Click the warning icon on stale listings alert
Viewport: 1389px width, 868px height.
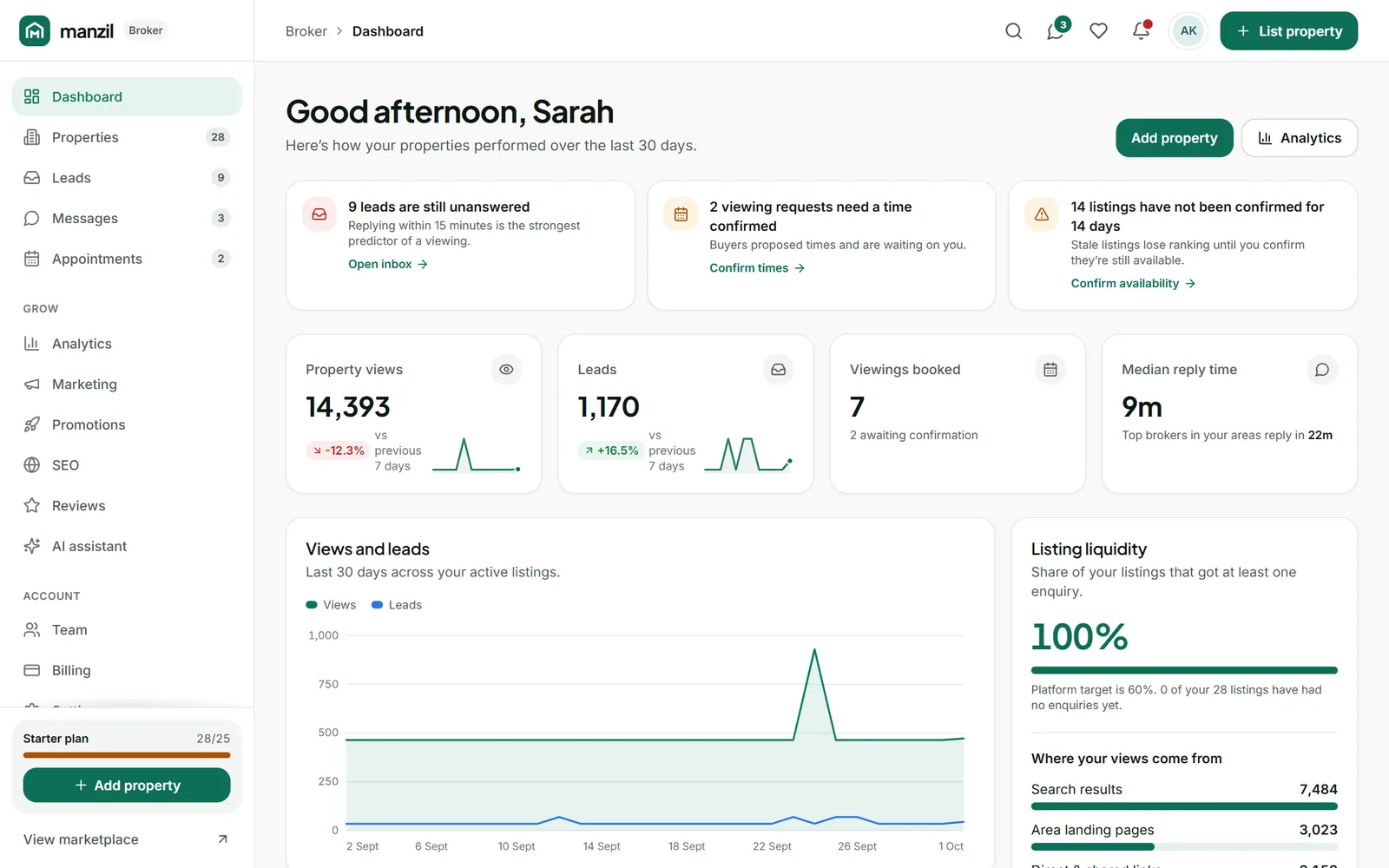tap(1042, 214)
